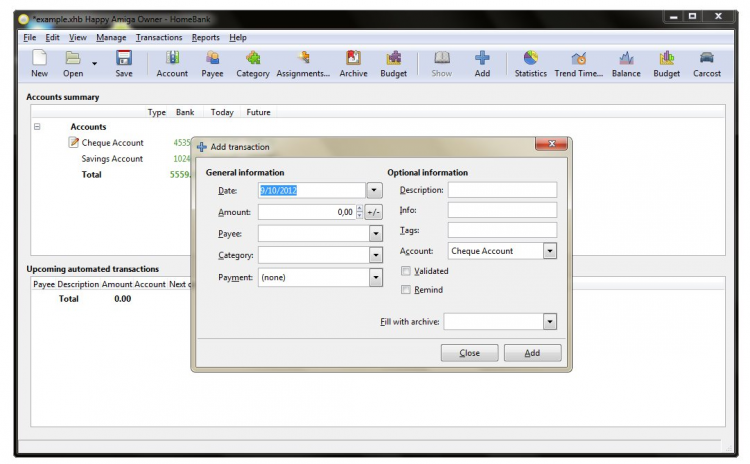The image size is (750, 464).
Task: Open the Payee manager toolbar icon
Action: pyautogui.click(x=212, y=58)
